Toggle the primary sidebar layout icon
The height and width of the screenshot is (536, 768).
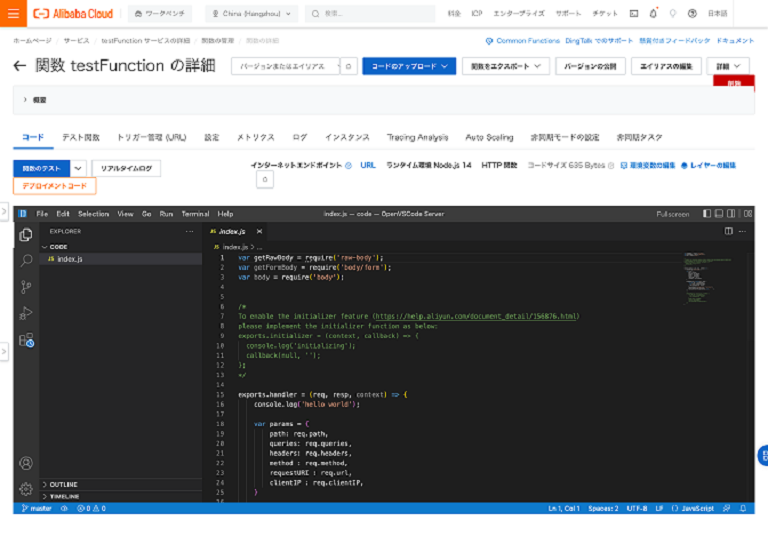pyautogui.click(x=707, y=214)
